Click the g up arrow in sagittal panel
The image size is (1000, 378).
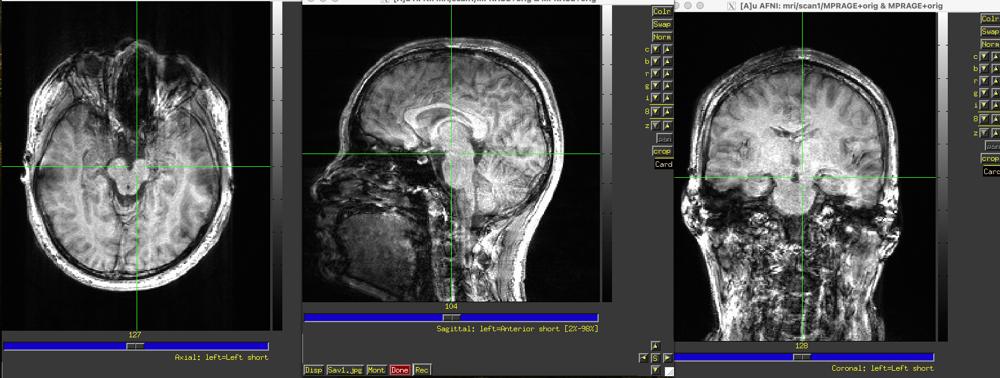(x=667, y=86)
